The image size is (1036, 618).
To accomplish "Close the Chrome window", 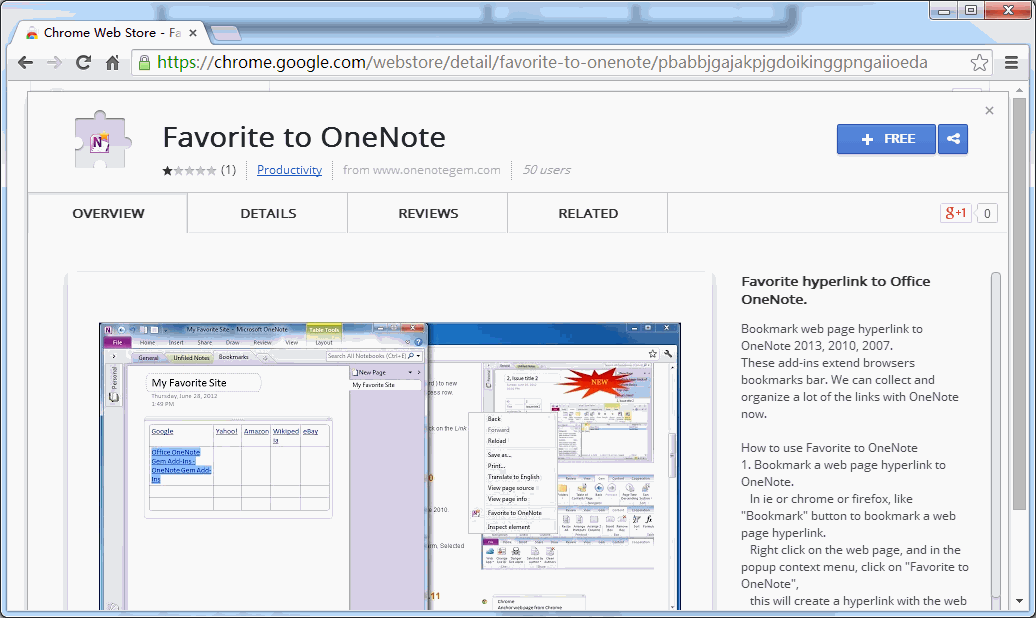I will pos(1008,11).
